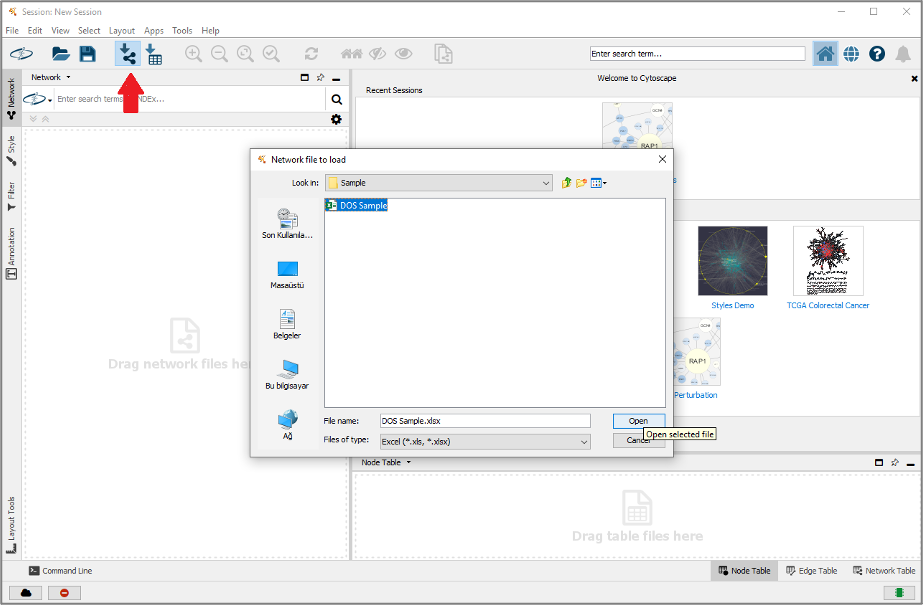Float the Node Table panel icon
Image resolution: width=924 pixels, height=606 pixels.
point(879,463)
